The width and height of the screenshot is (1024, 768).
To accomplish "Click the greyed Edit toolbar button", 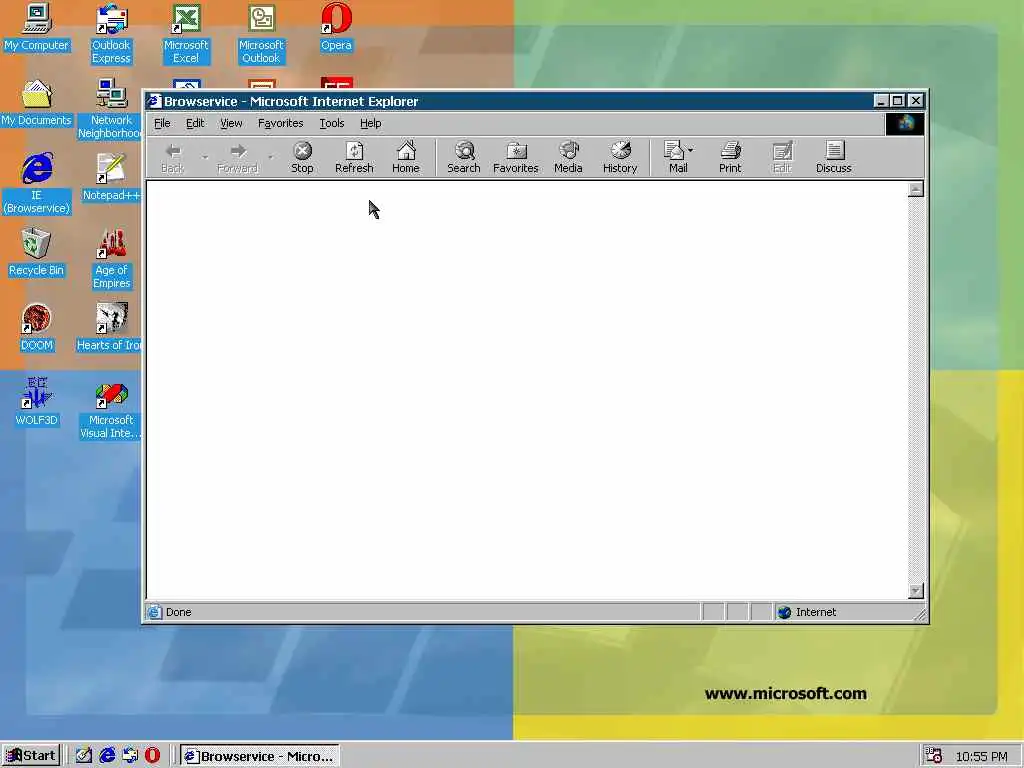I will click(x=782, y=157).
